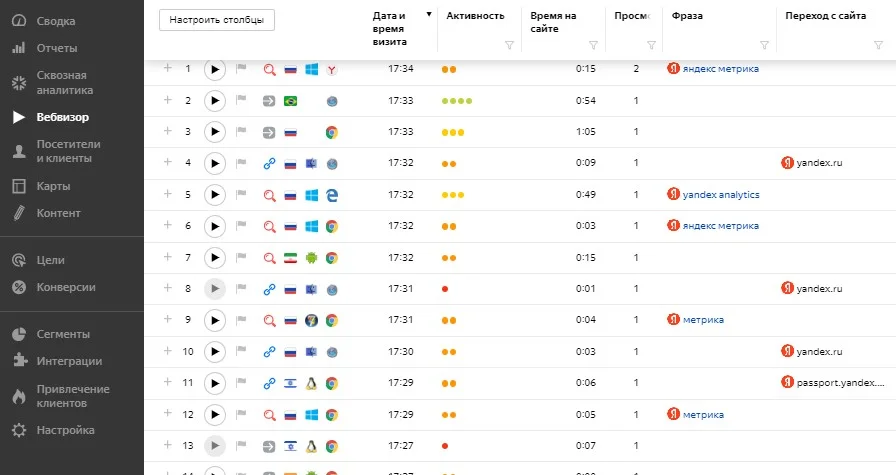
Task: Expand details for visit 2
Action: (168, 100)
